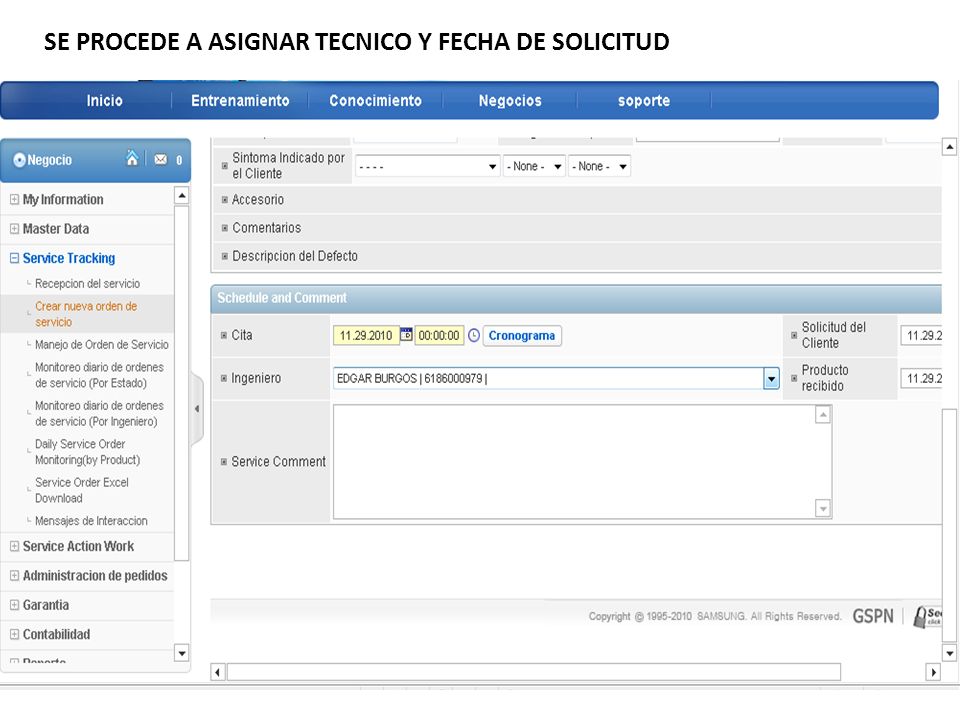Click the Schedule and Comment section header
The height and width of the screenshot is (720, 960).
(x=576, y=298)
